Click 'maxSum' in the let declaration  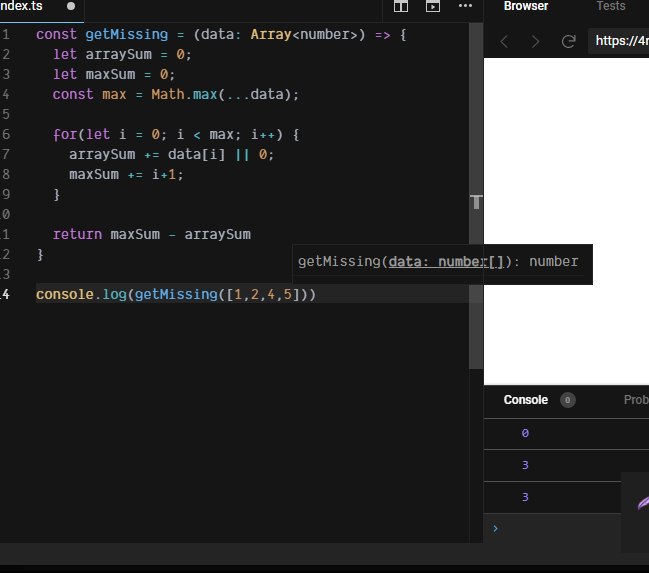pos(110,75)
